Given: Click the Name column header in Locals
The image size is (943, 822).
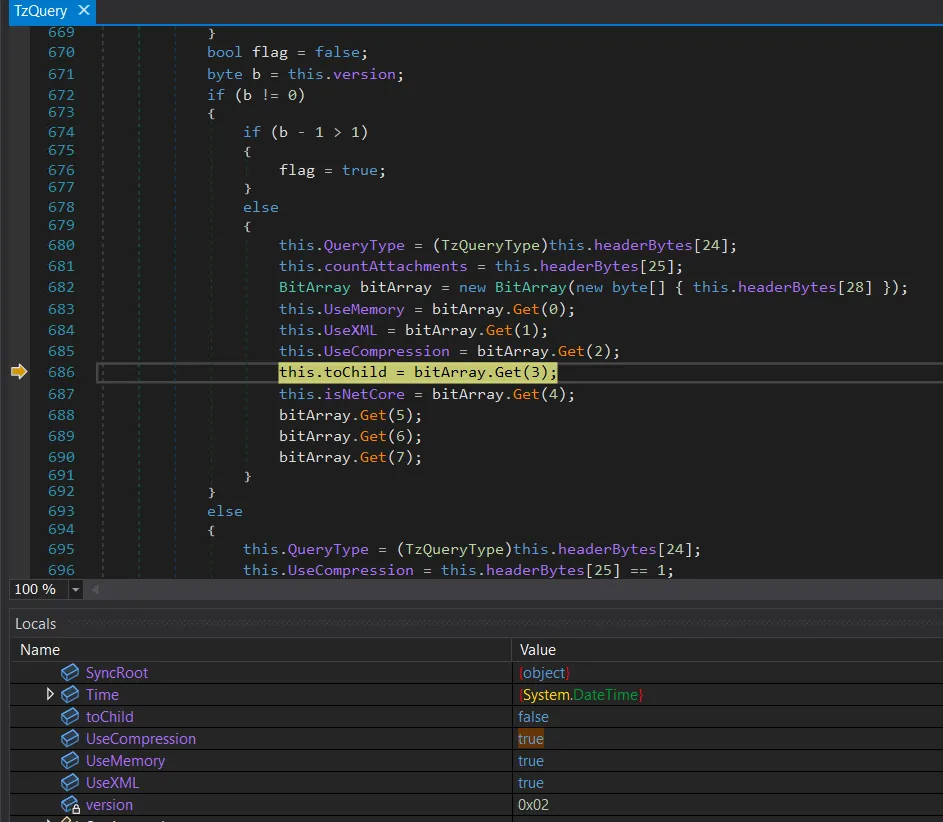Looking at the screenshot, I should point(40,650).
